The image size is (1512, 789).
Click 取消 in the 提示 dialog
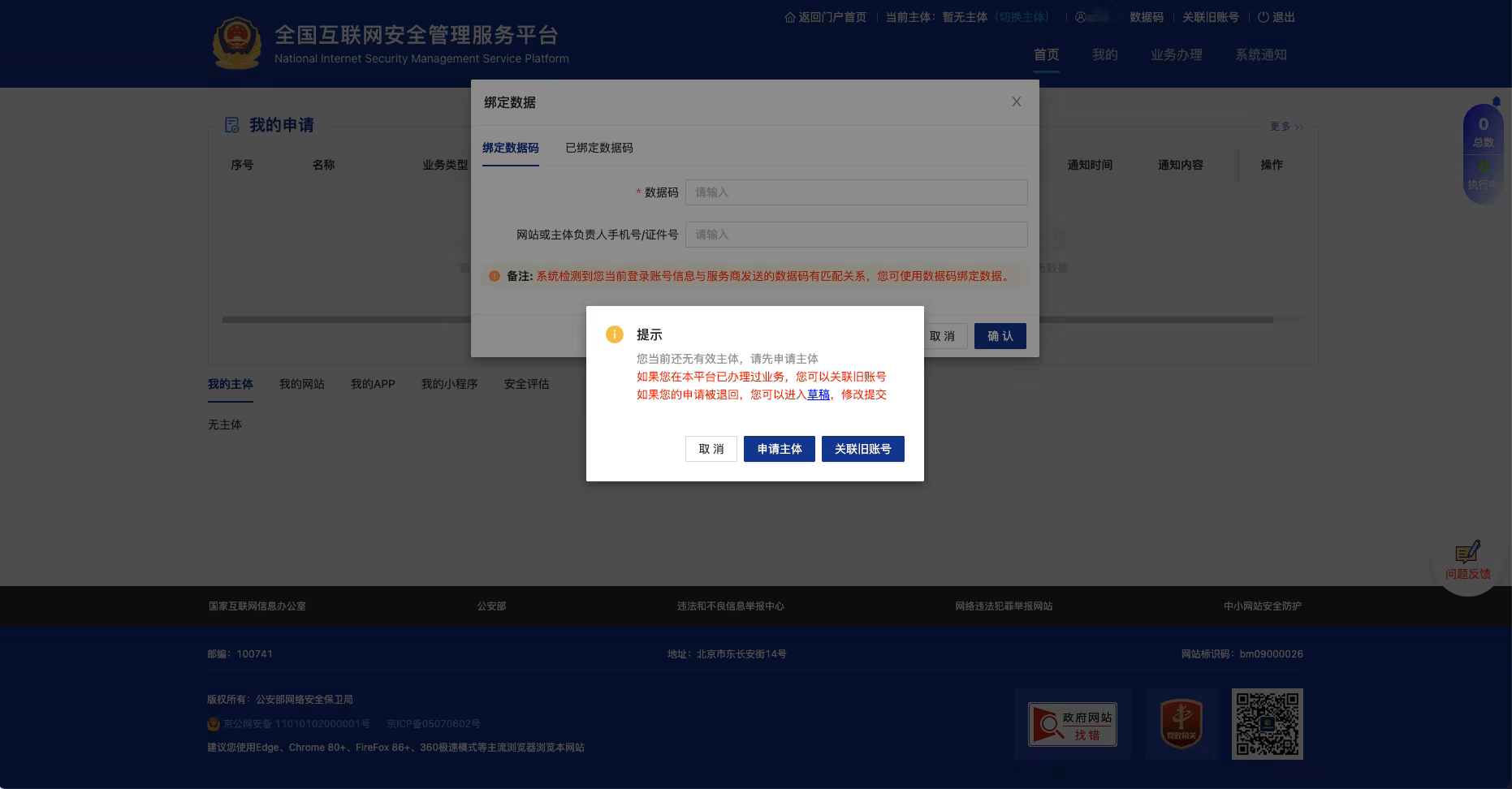point(711,449)
